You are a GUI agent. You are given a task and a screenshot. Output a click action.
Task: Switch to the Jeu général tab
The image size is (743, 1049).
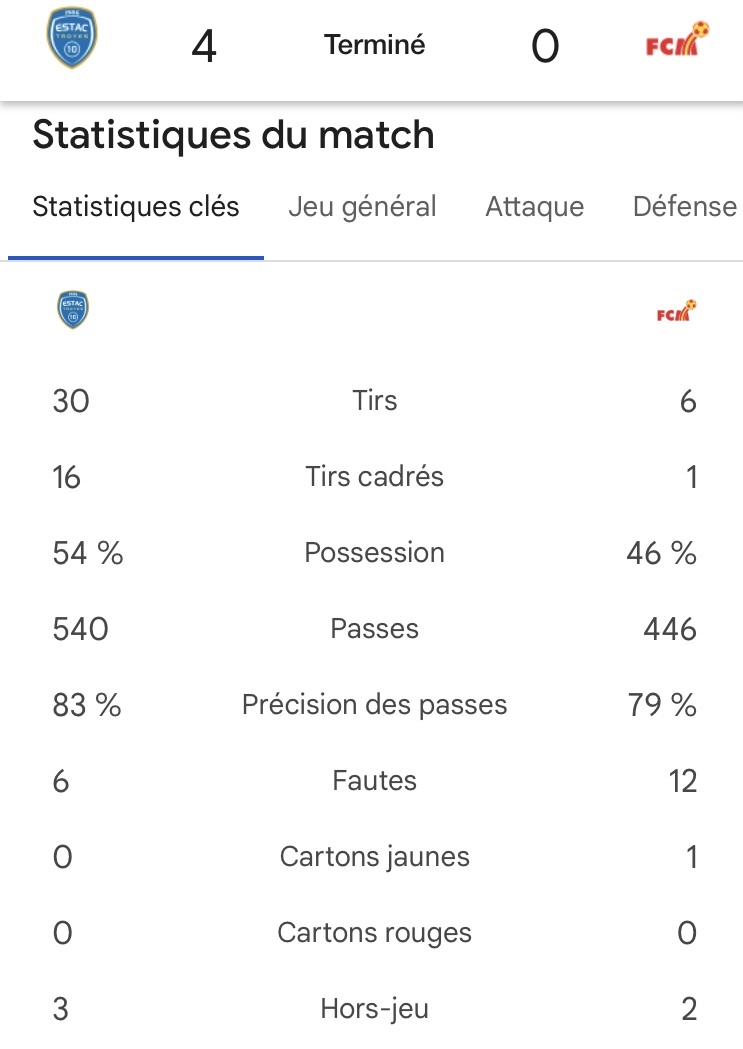point(362,207)
